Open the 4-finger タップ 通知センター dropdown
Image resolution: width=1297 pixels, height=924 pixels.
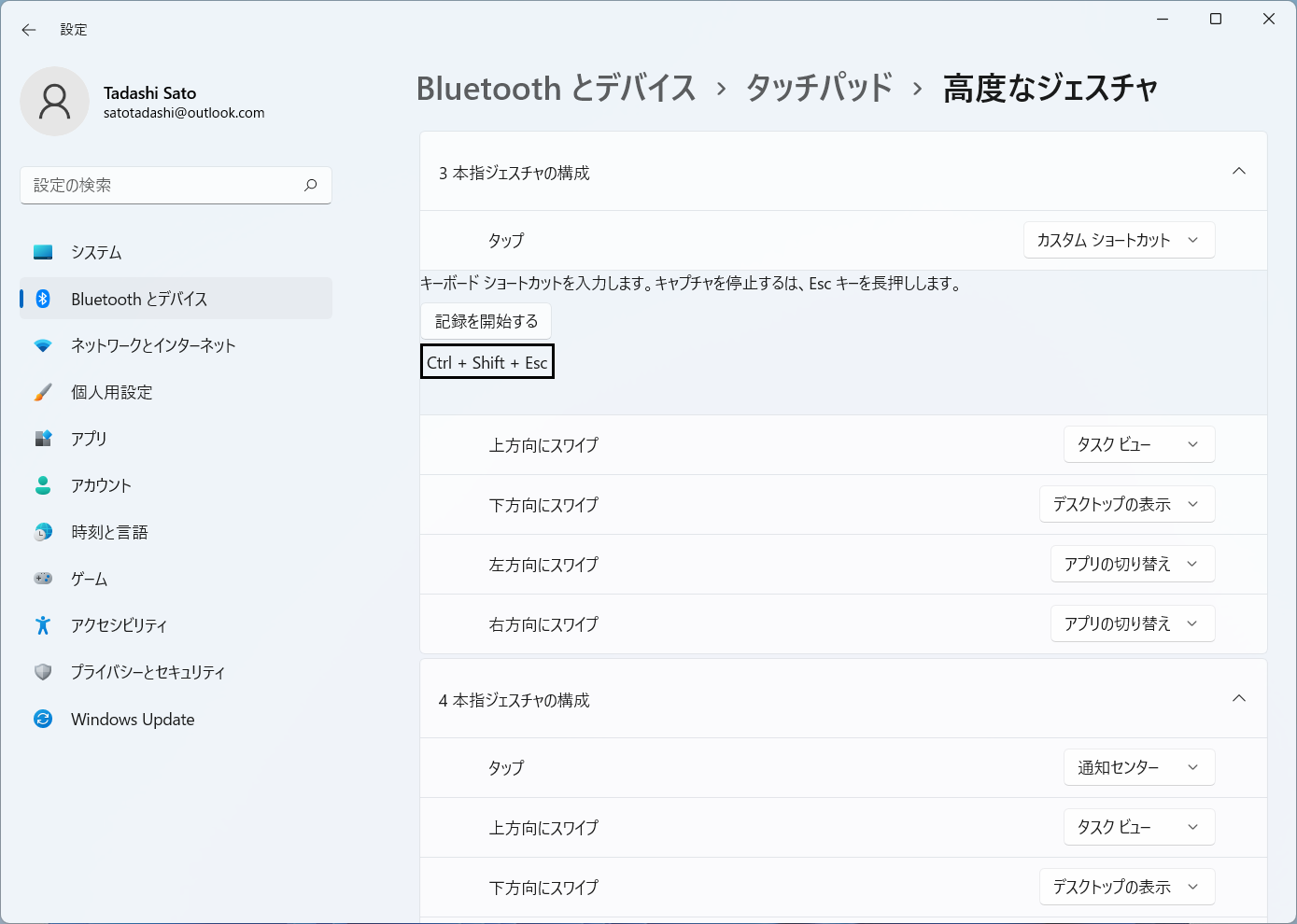1138,767
